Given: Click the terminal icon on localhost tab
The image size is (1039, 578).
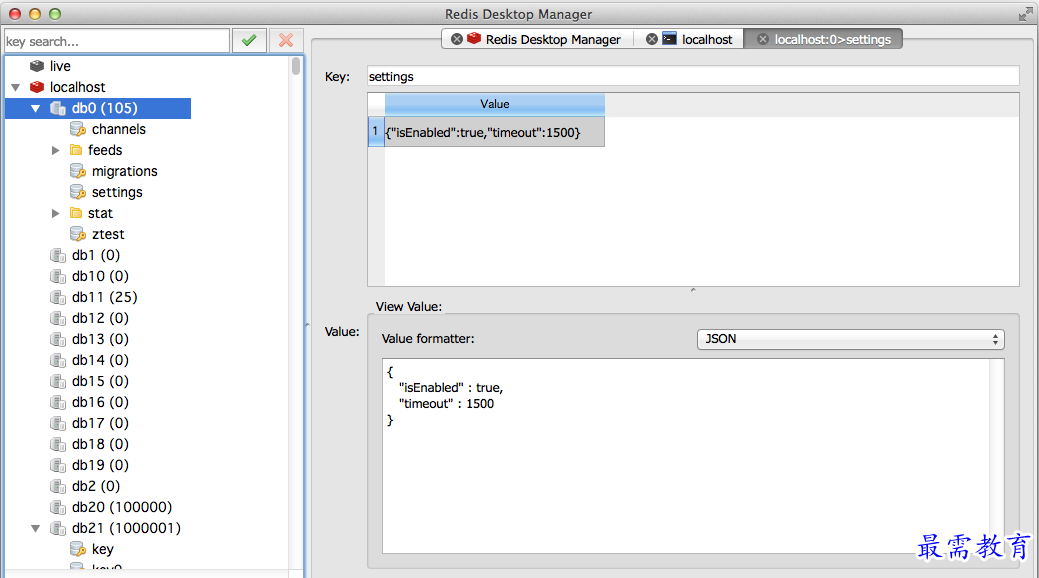Looking at the screenshot, I should (669, 38).
